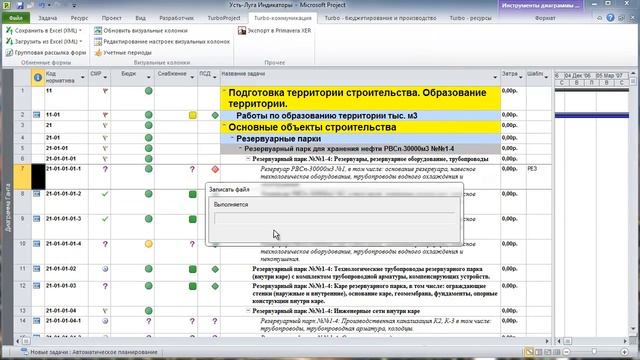The width and height of the screenshot is (640, 360).
Task: Click the zoom out minus status bar button
Action: (x=567, y=352)
